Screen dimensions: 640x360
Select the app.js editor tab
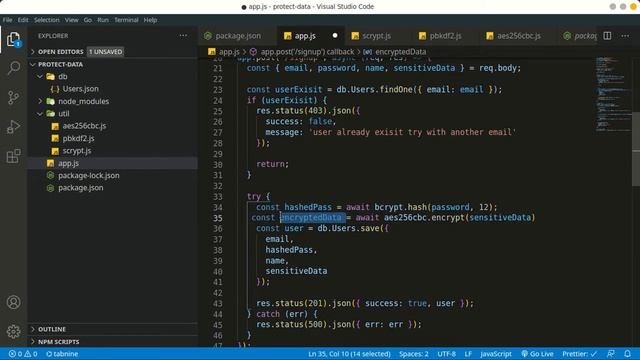[305, 36]
